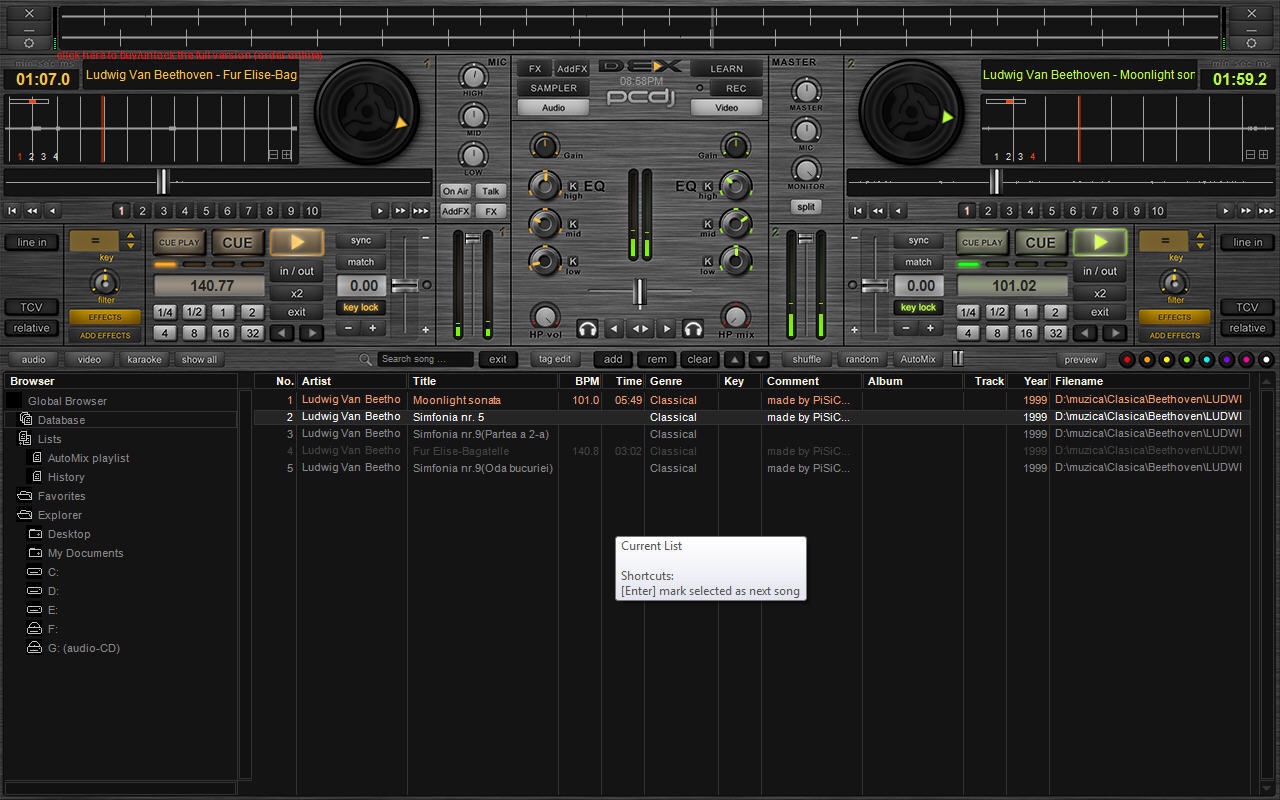Kill the left deck mid EQ
The height and width of the screenshot is (800, 1280).
click(x=574, y=224)
